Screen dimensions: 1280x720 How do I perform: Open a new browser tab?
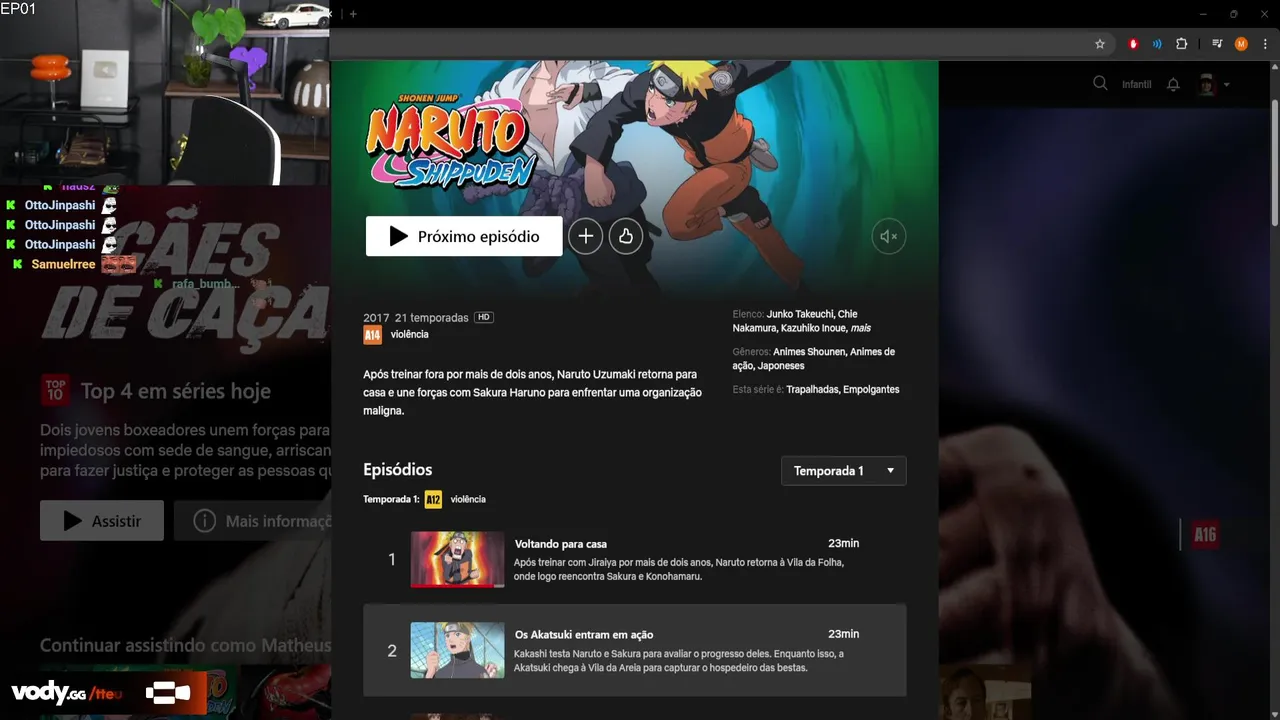click(x=353, y=14)
